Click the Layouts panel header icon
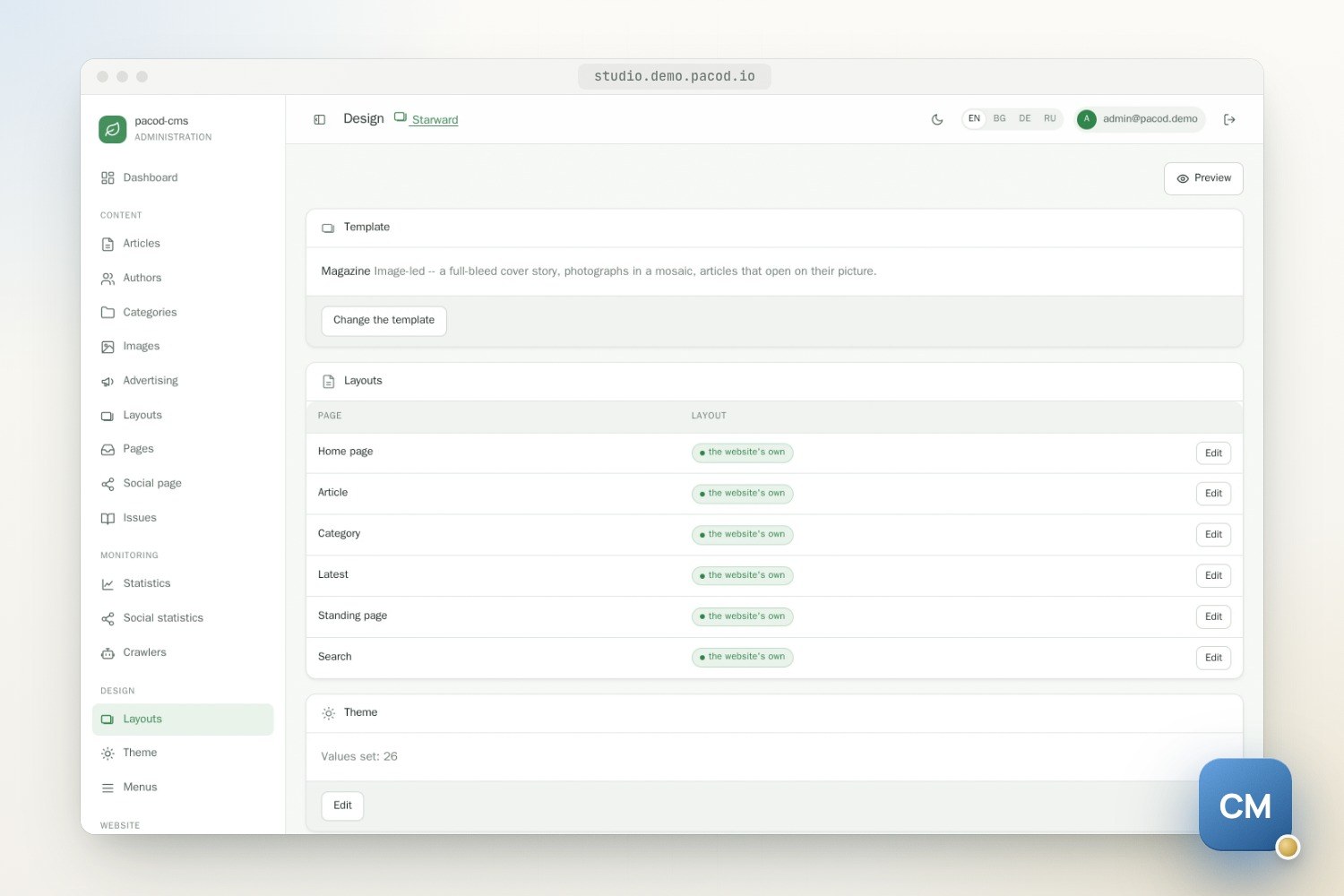The image size is (1344, 896). tap(328, 382)
